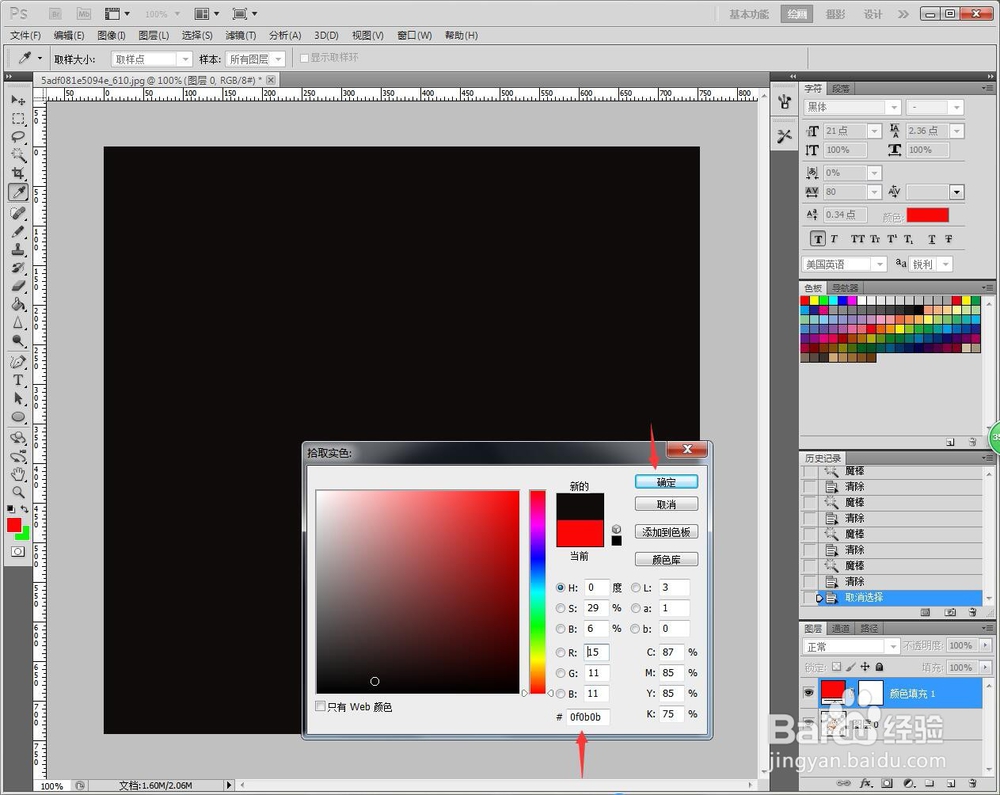The height and width of the screenshot is (795, 1000).
Task: Open the 文件(F) menu
Action: (x=26, y=36)
